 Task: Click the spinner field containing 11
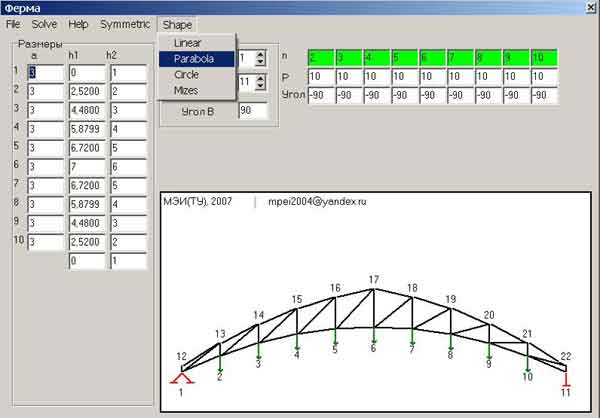(247, 82)
